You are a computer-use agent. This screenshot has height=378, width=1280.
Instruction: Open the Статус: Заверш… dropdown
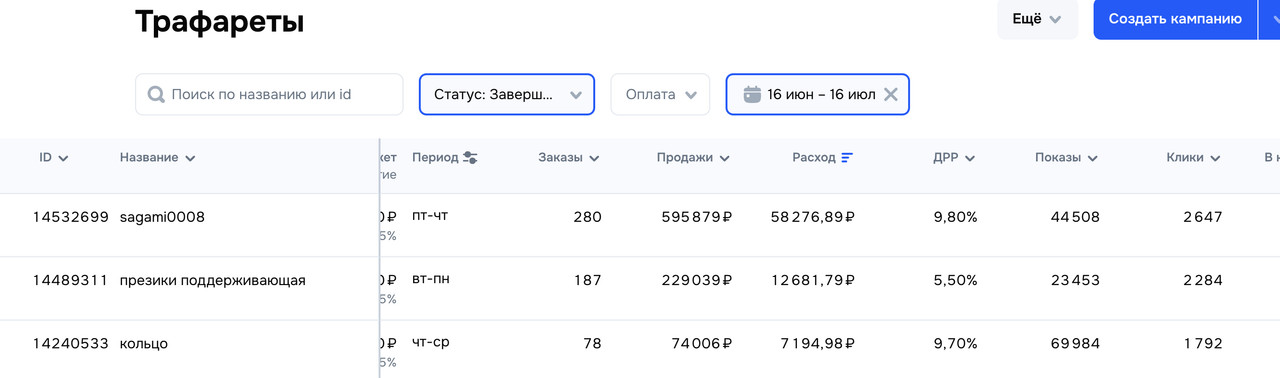coord(507,94)
